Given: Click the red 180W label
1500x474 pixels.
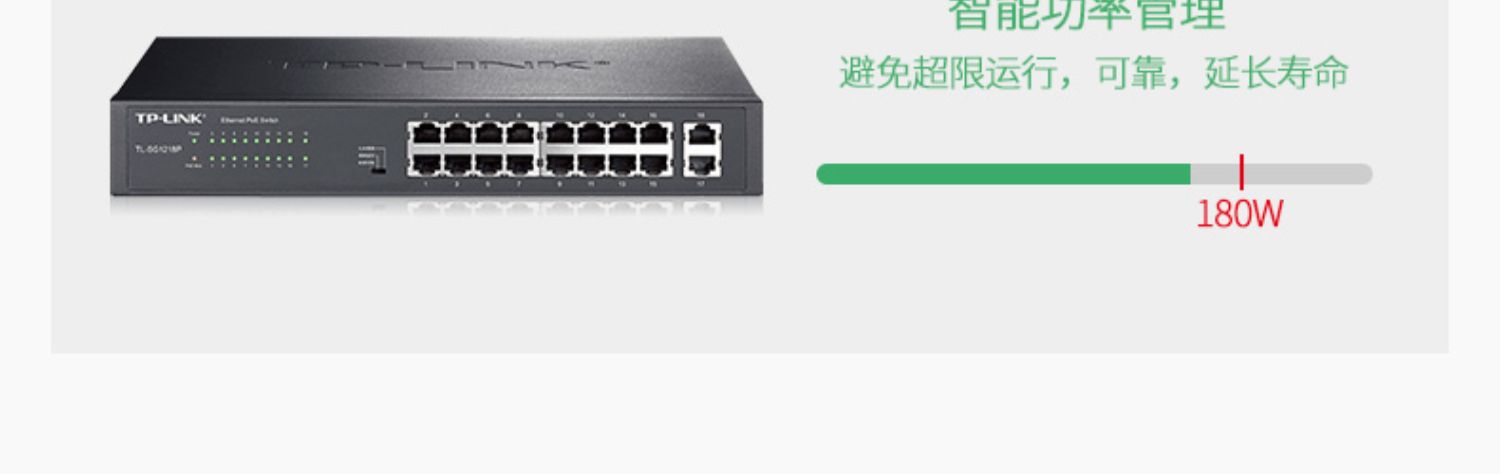Looking at the screenshot, I should pos(1240,214).
